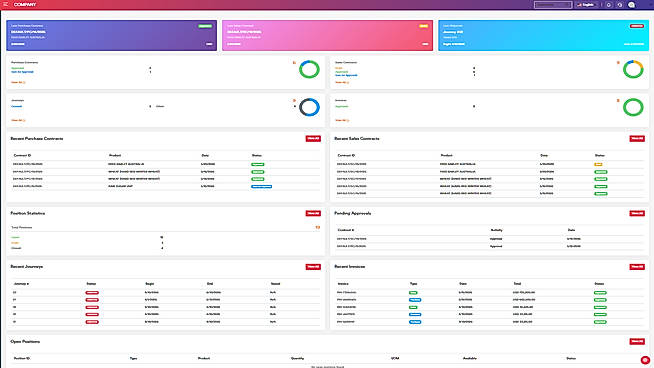Click Product header in Recent Purchase Contracts
The image size is (654, 368).
tap(115, 155)
